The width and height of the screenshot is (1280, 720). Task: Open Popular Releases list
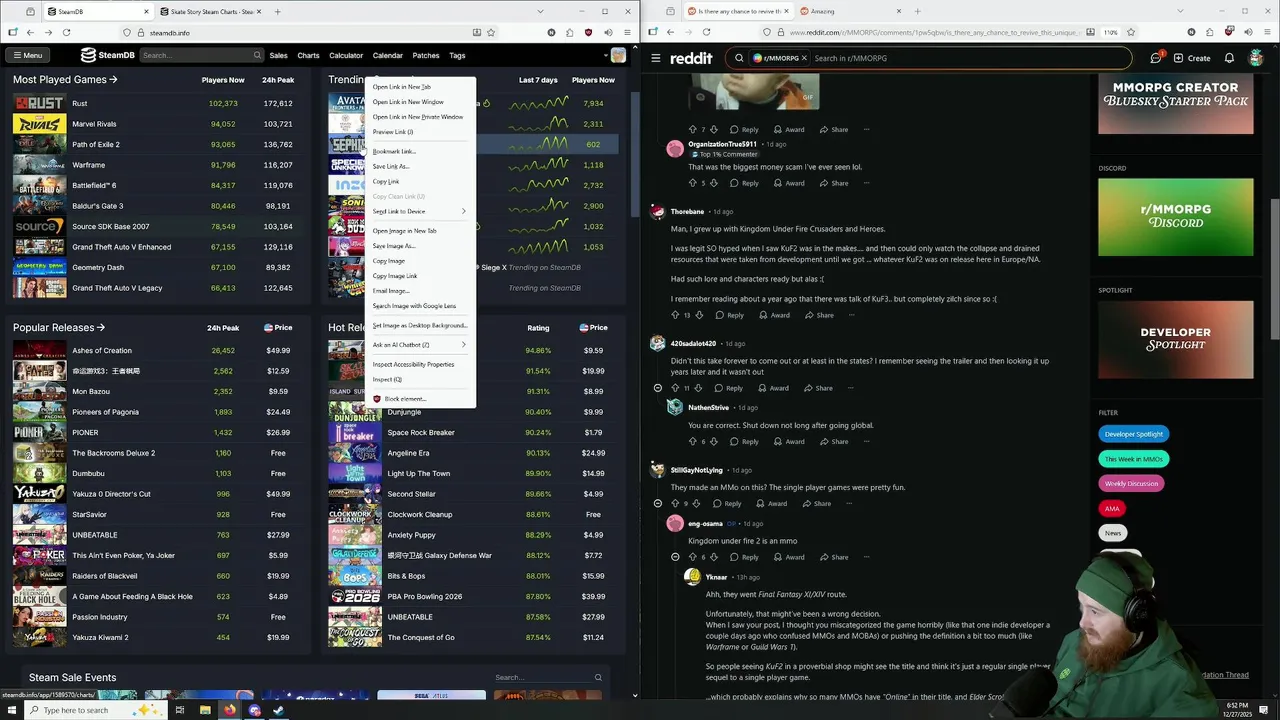pos(59,327)
